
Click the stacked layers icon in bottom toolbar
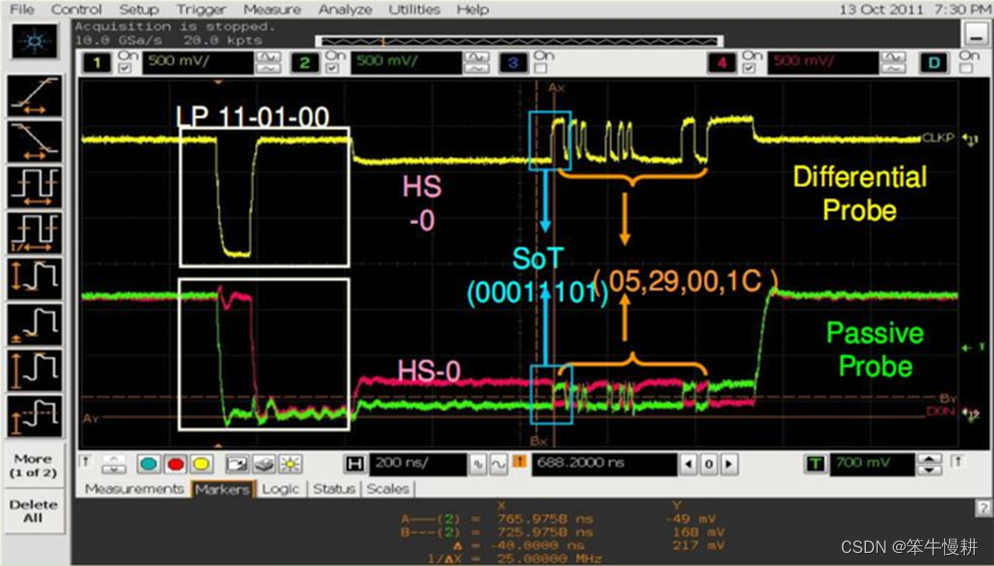click(264, 464)
